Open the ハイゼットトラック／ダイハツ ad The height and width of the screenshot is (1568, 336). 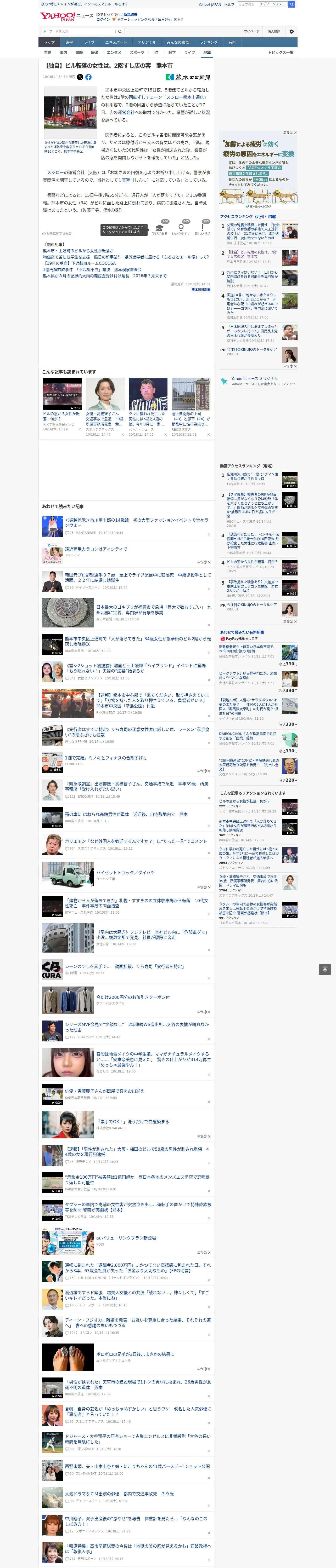click(126, 873)
